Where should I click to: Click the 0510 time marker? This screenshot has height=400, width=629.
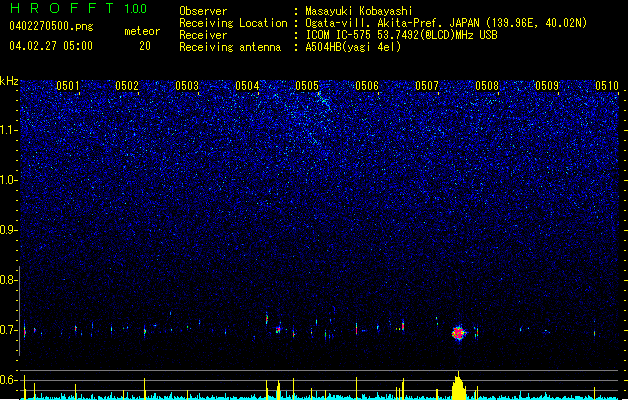[x=607, y=86]
